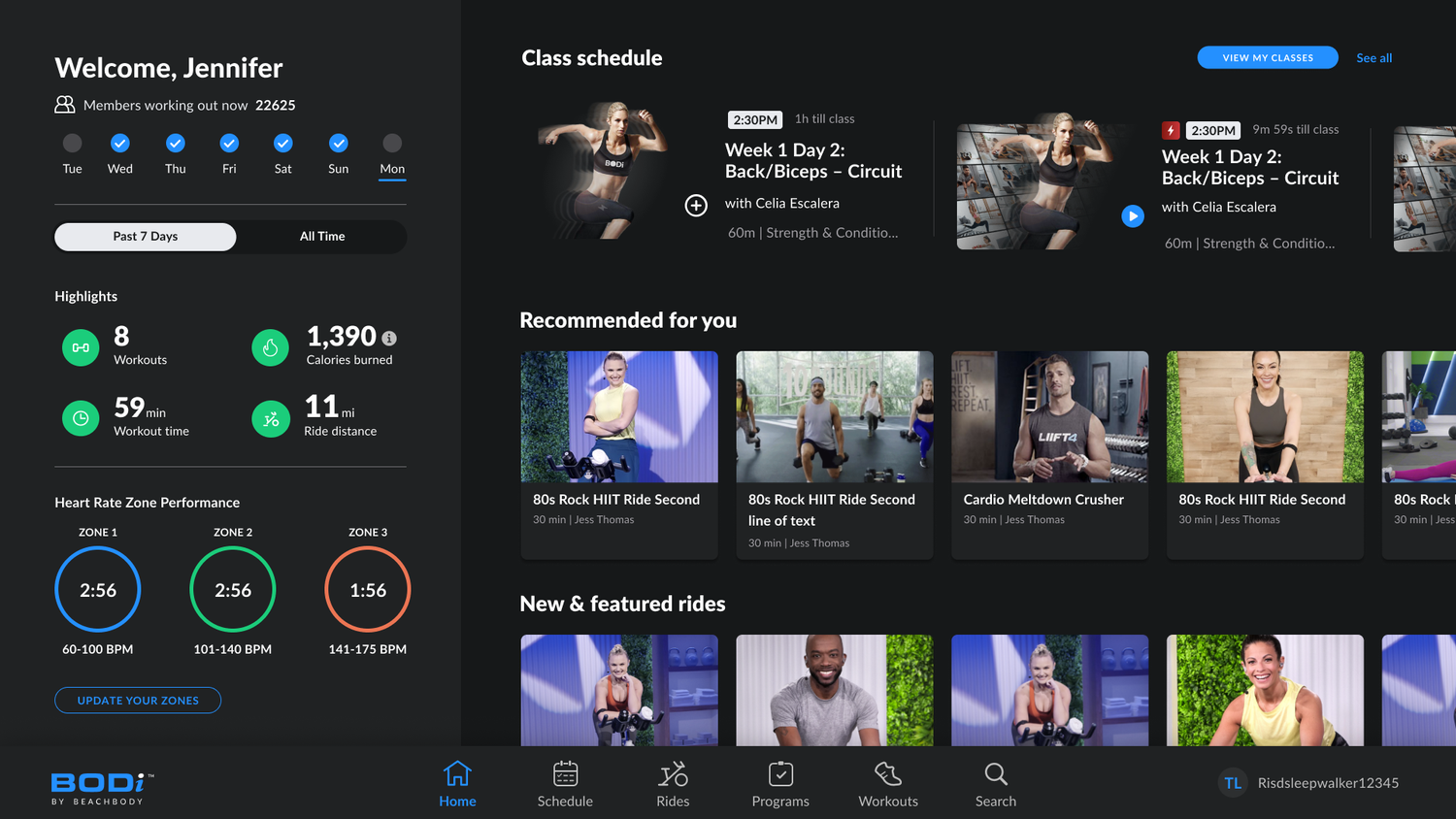Image resolution: width=1456 pixels, height=819 pixels.
Task: Open fourth recommended ride with woman kneeling
Action: pos(1265,416)
